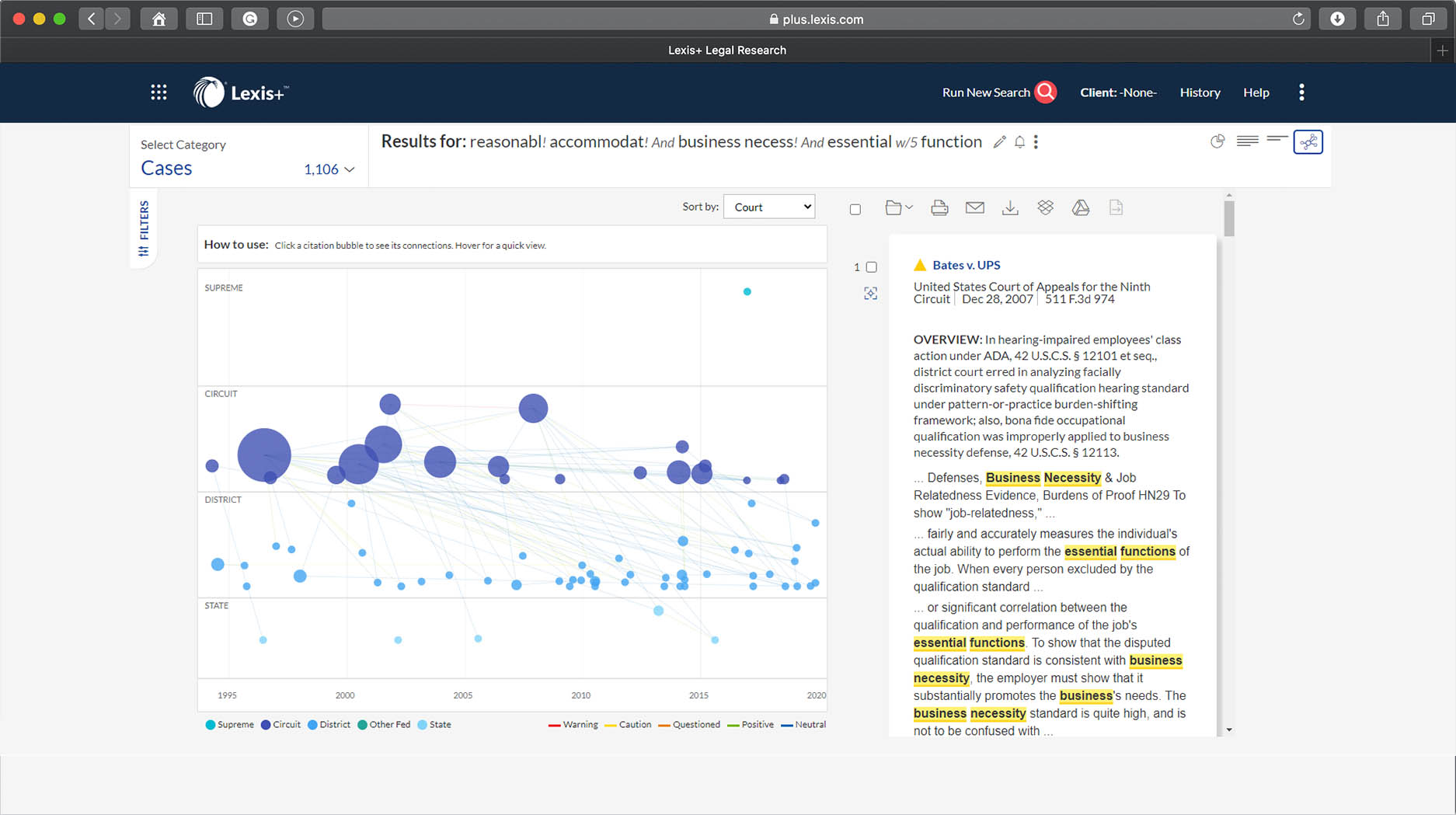Viewport: 1456px width, 815px height.
Task: Email results using the envelope icon
Action: (975, 207)
